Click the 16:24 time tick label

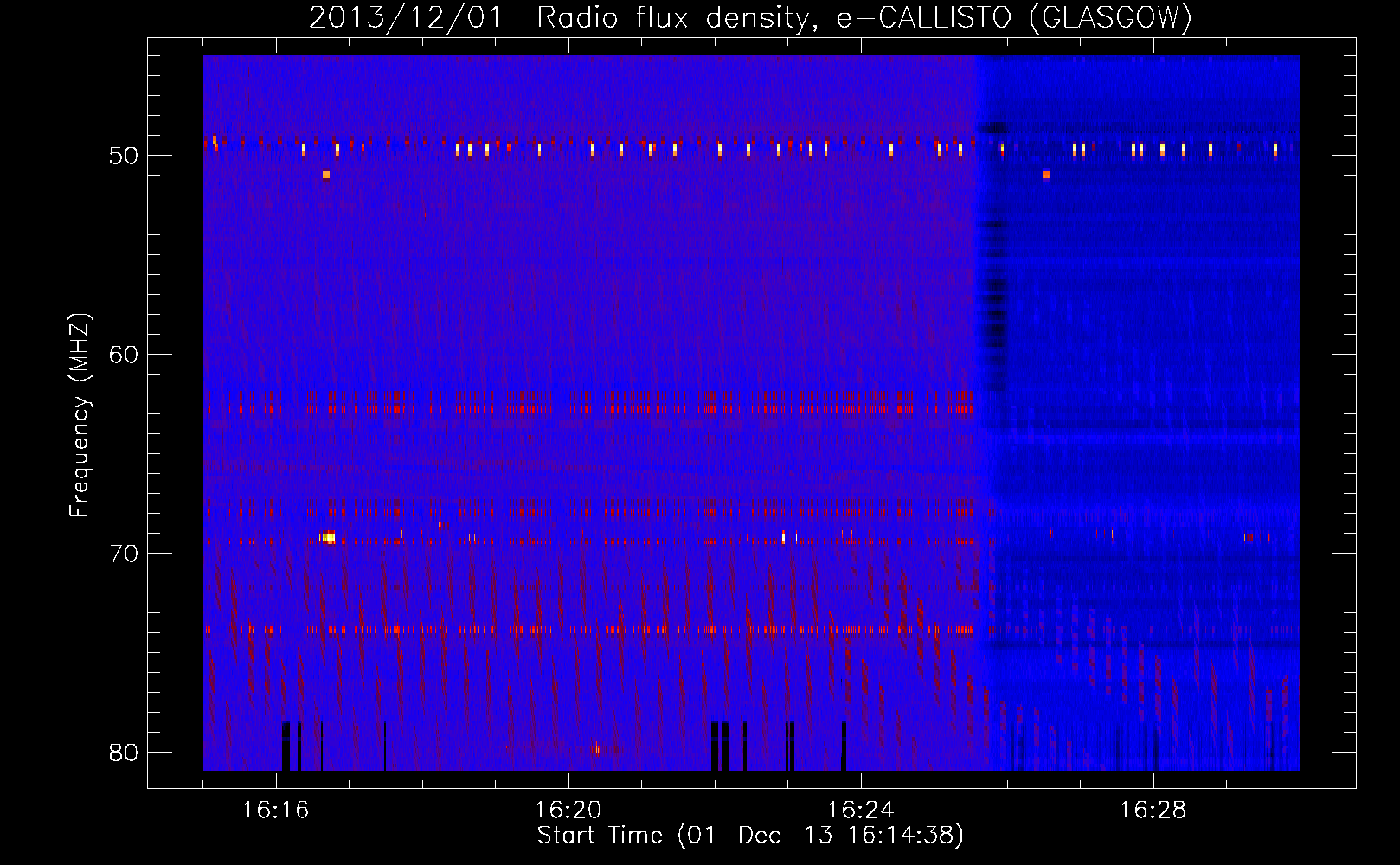(860, 811)
